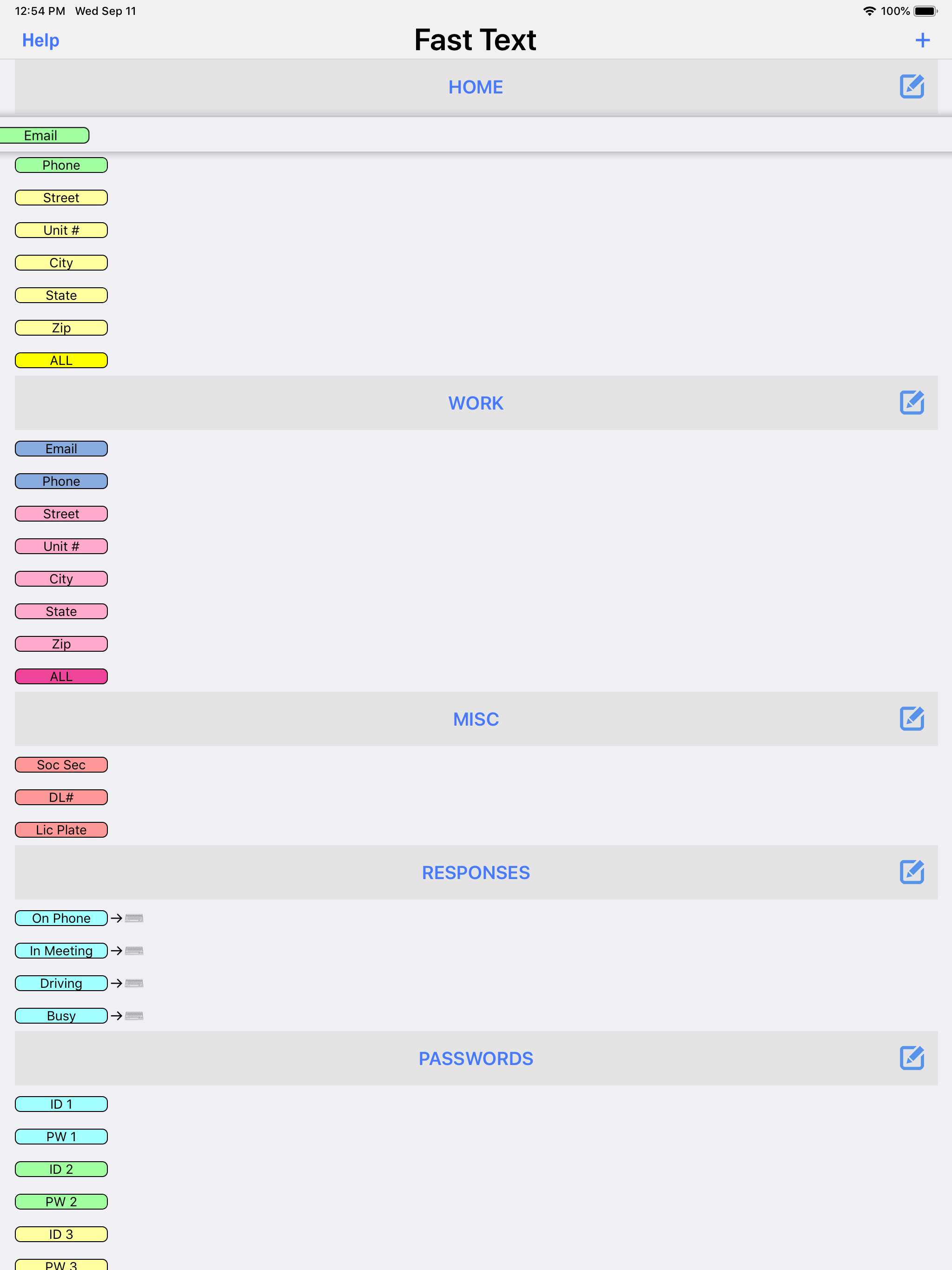Tap the WORK section header
Viewport: 952px width, 1270px height.
[x=476, y=403]
